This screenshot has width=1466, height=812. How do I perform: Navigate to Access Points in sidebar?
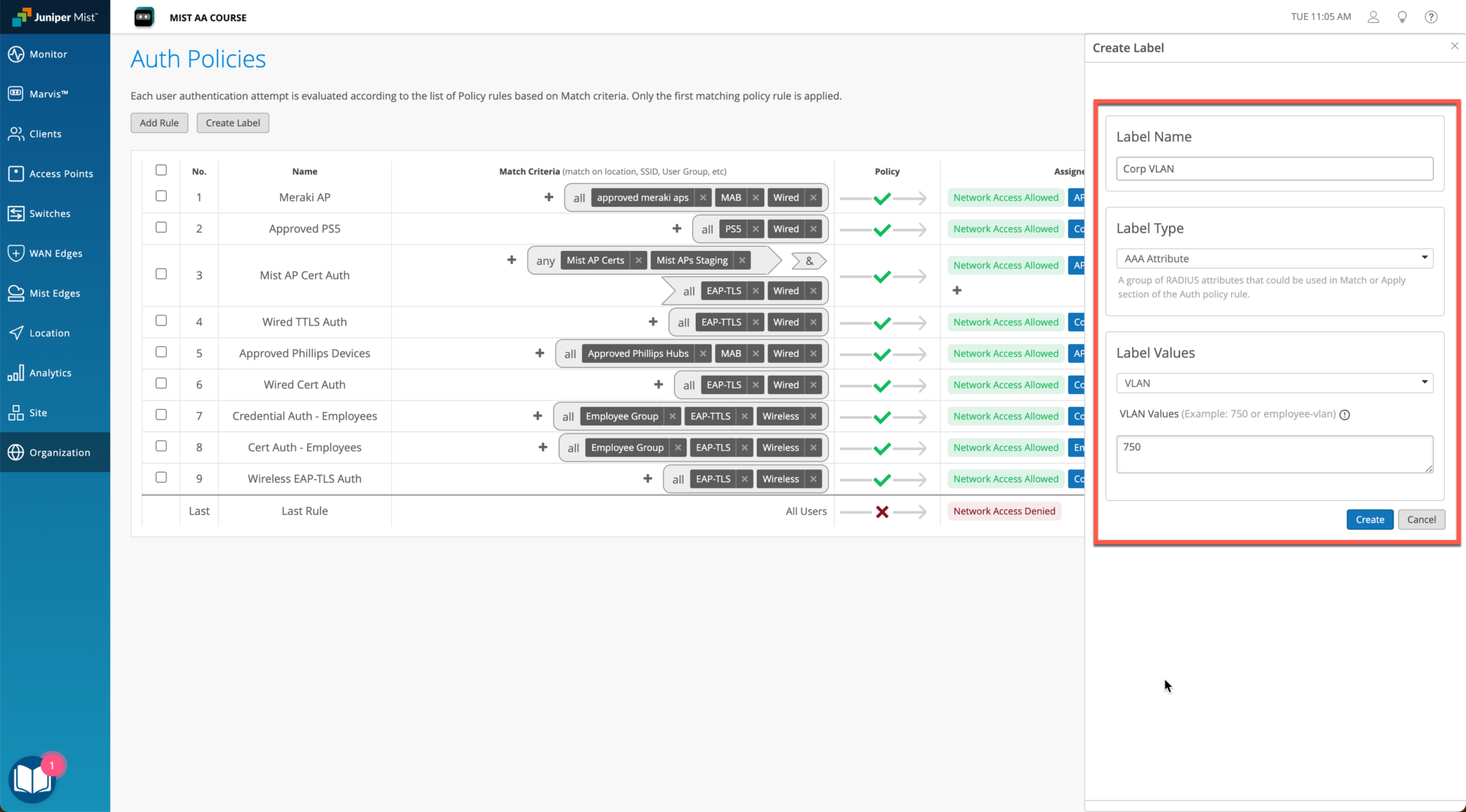61,174
